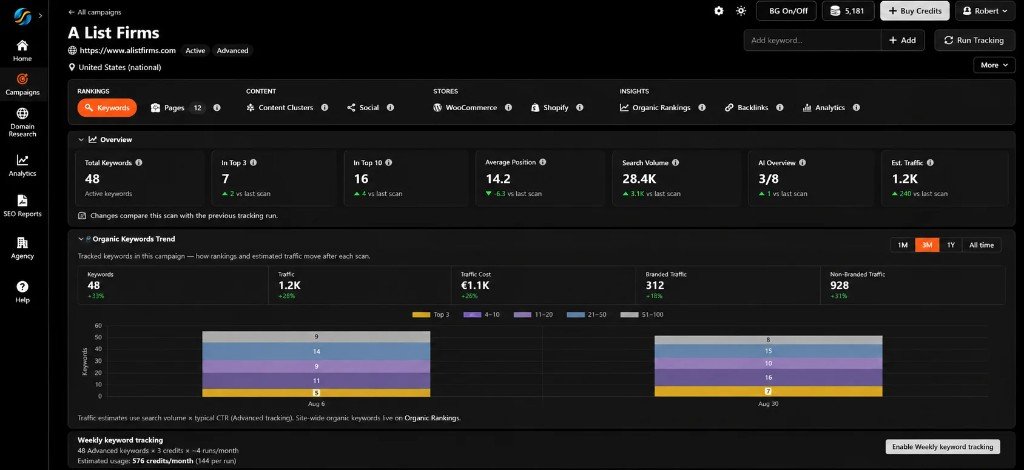Screen dimensions: 1024x470
Task: Click Aug 30 stacked bar in chart
Action: (768, 366)
